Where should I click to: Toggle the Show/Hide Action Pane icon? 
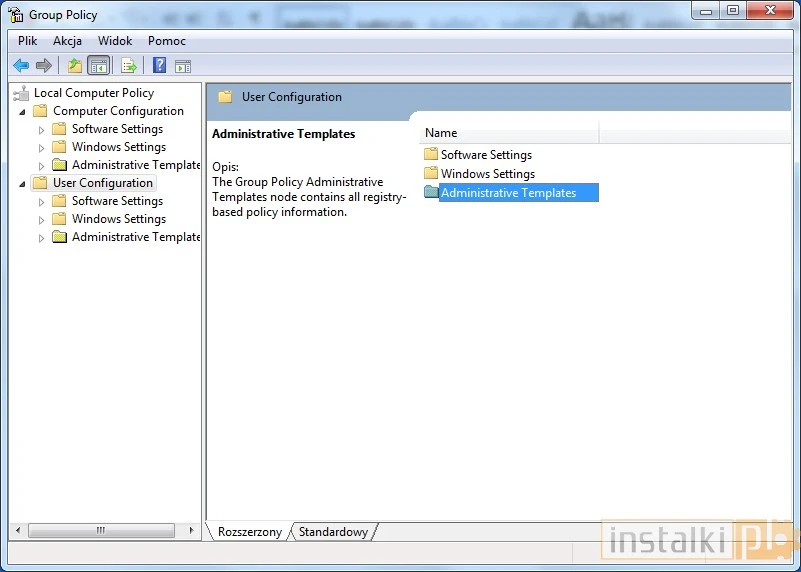[183, 66]
